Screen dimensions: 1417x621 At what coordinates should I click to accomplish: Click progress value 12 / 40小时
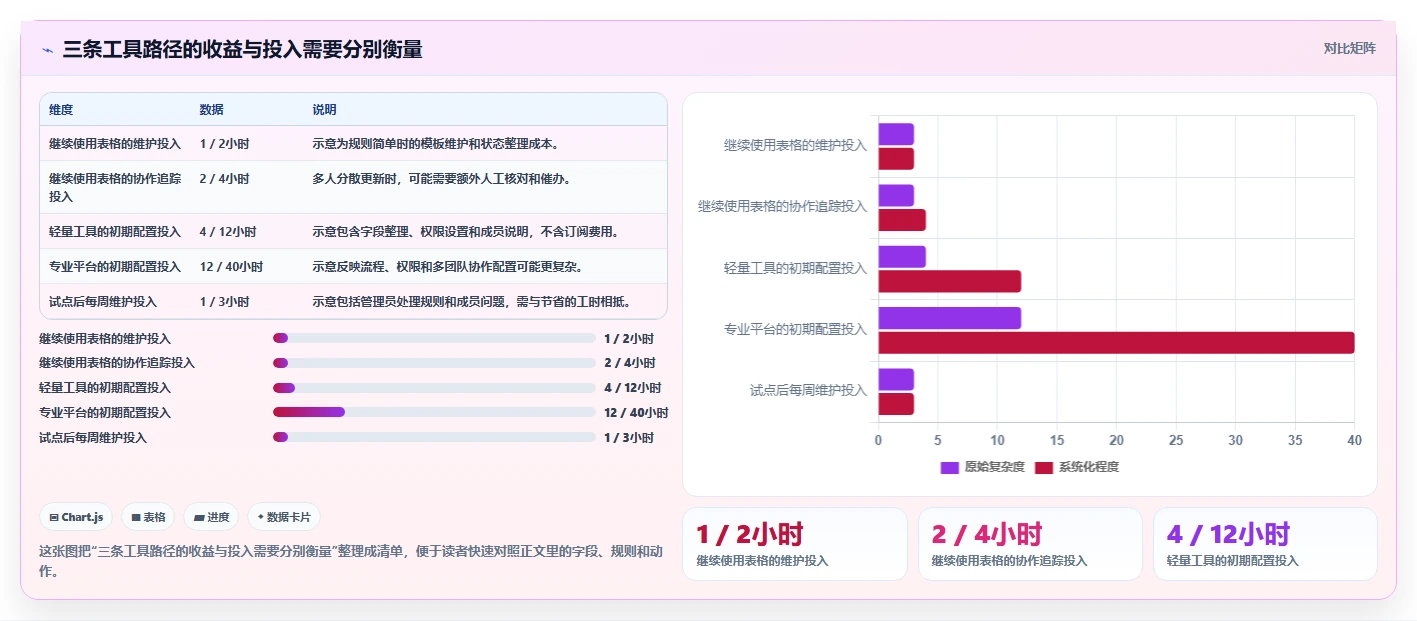click(636, 412)
